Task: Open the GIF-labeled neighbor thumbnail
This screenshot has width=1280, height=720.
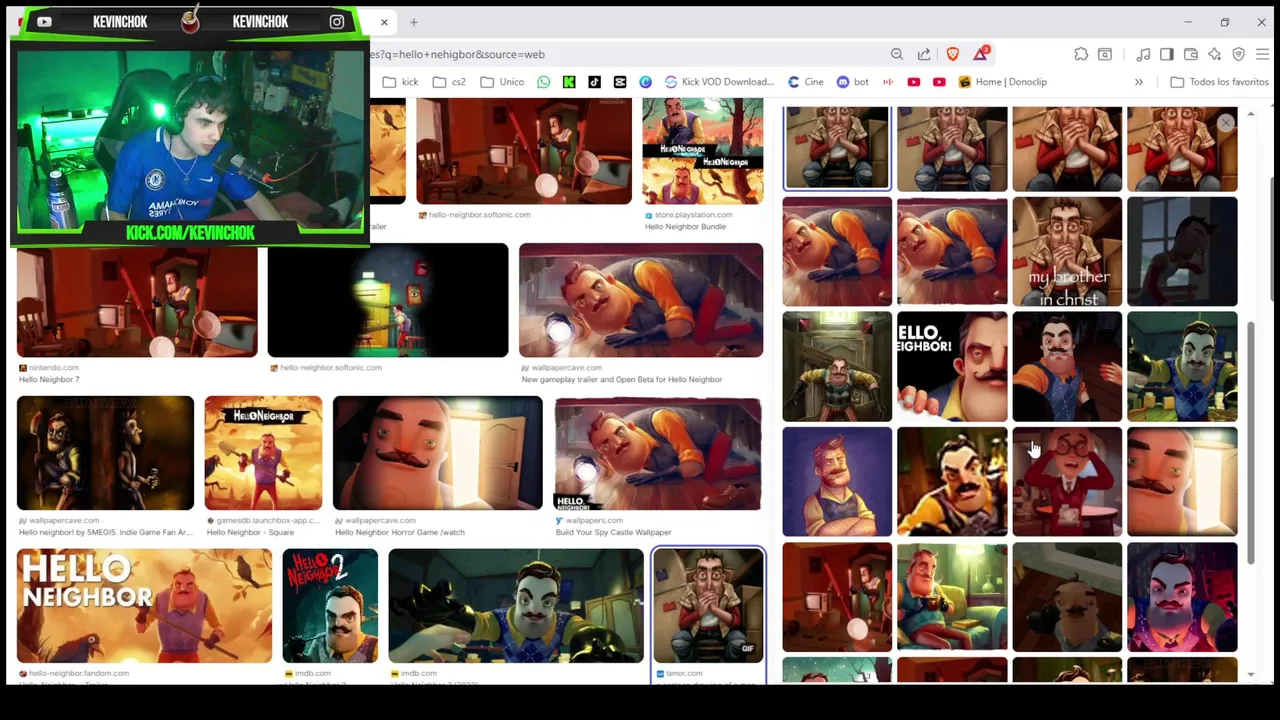Action: click(708, 606)
